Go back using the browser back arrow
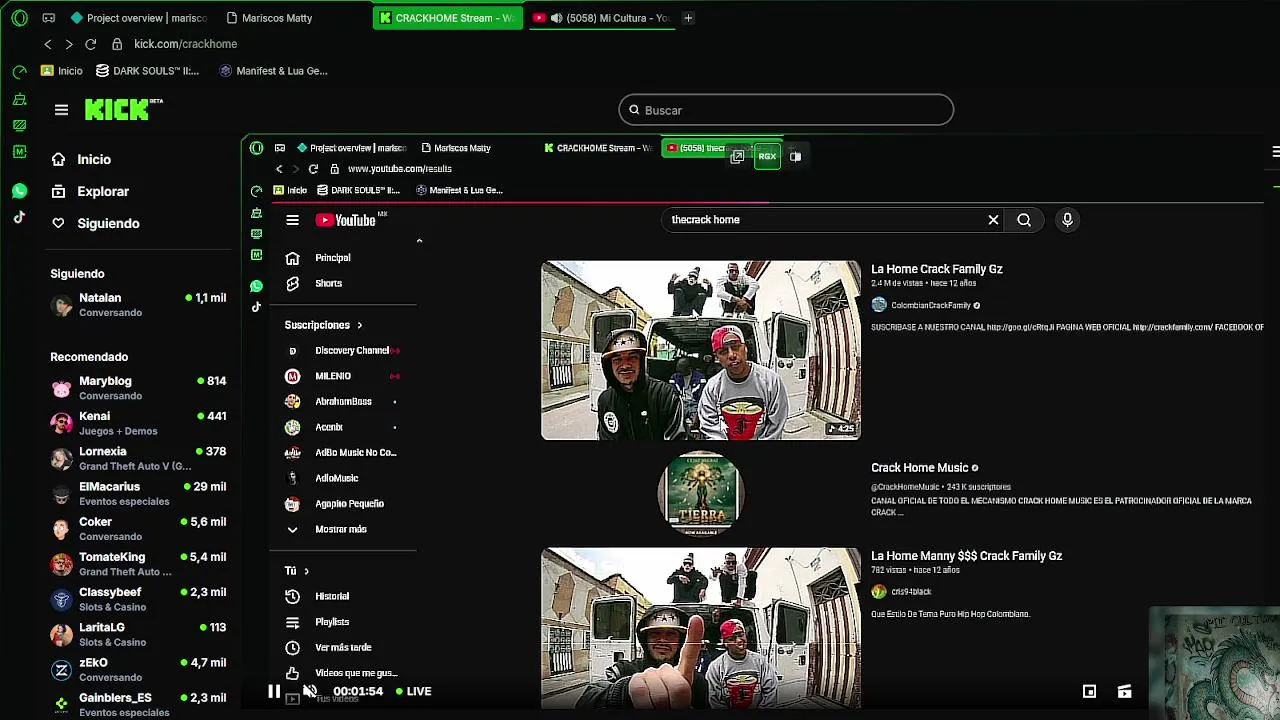 48,44
